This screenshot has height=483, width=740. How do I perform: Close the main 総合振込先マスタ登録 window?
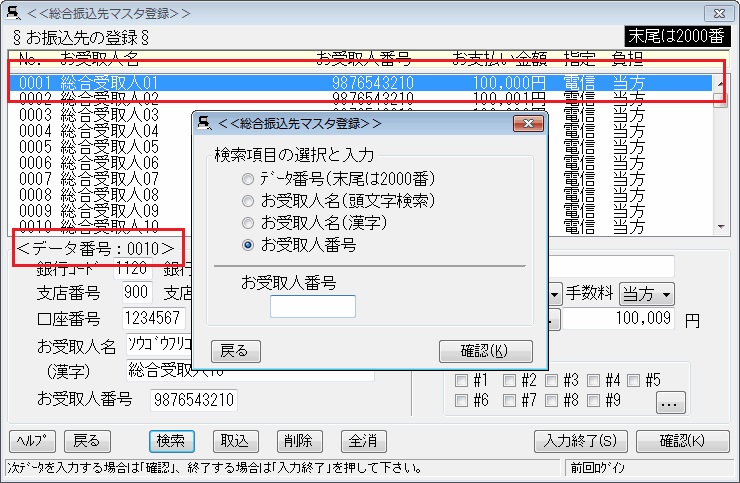click(x=719, y=13)
